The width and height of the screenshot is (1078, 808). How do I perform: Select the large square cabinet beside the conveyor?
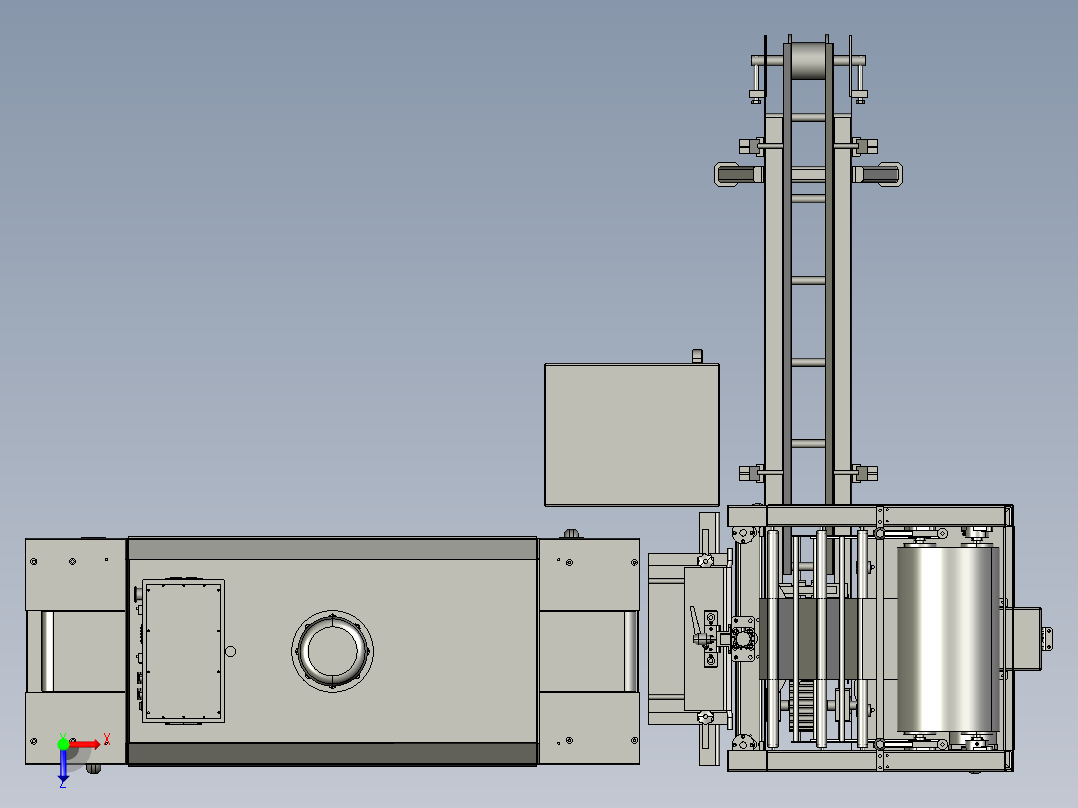pos(632,435)
